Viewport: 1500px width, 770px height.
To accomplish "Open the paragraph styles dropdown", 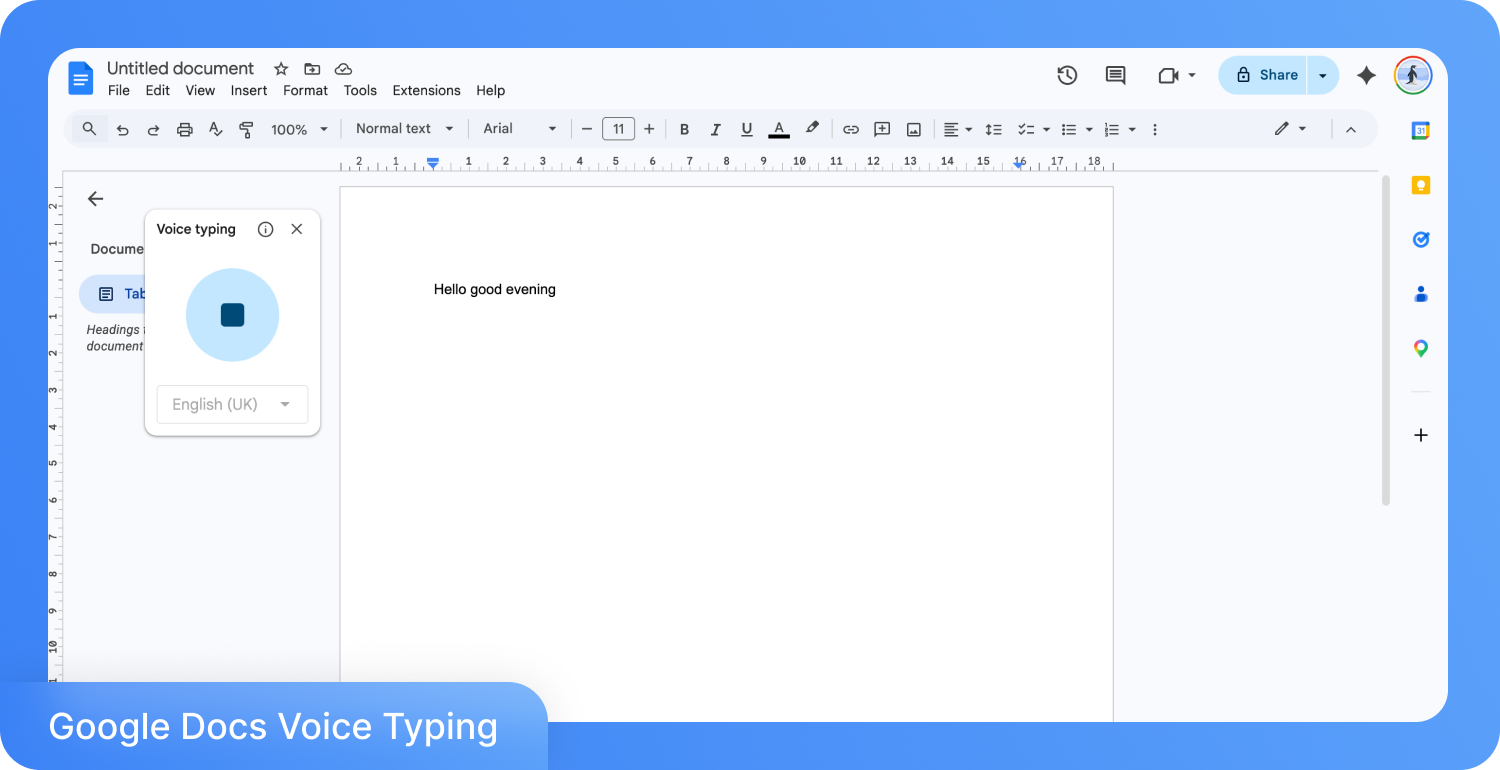I will tap(403, 129).
